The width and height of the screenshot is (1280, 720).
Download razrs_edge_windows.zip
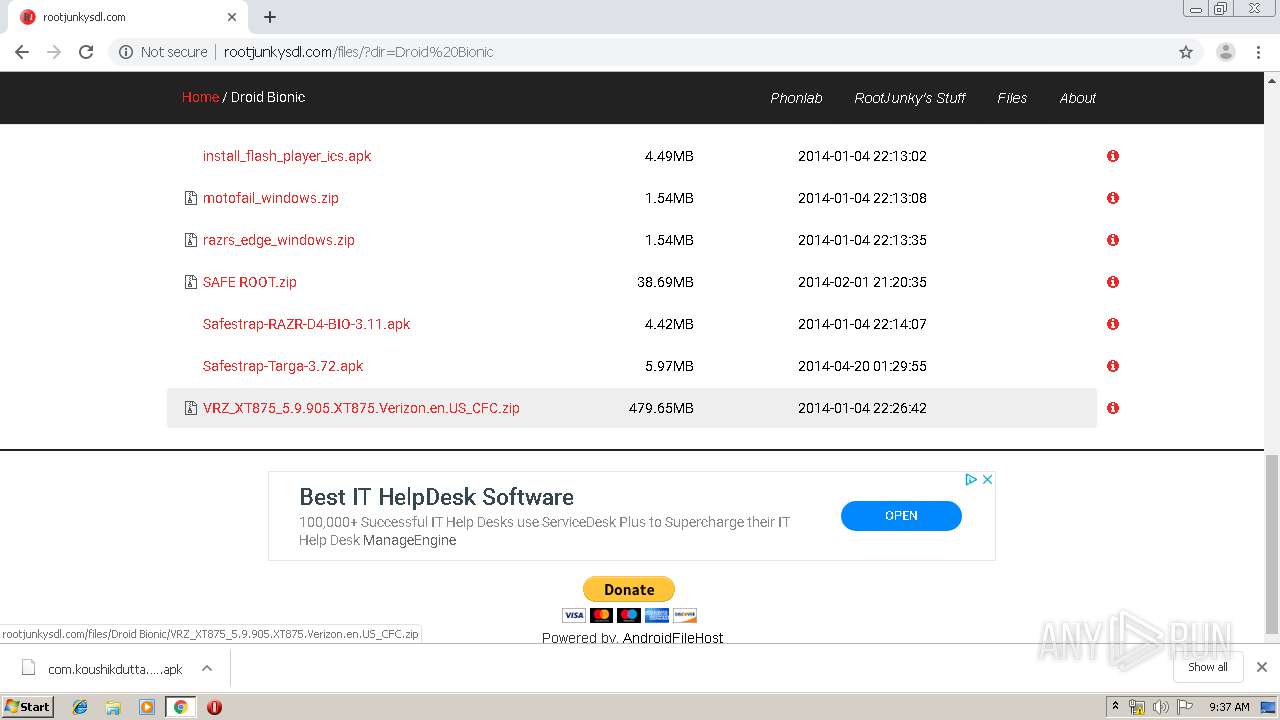point(279,240)
